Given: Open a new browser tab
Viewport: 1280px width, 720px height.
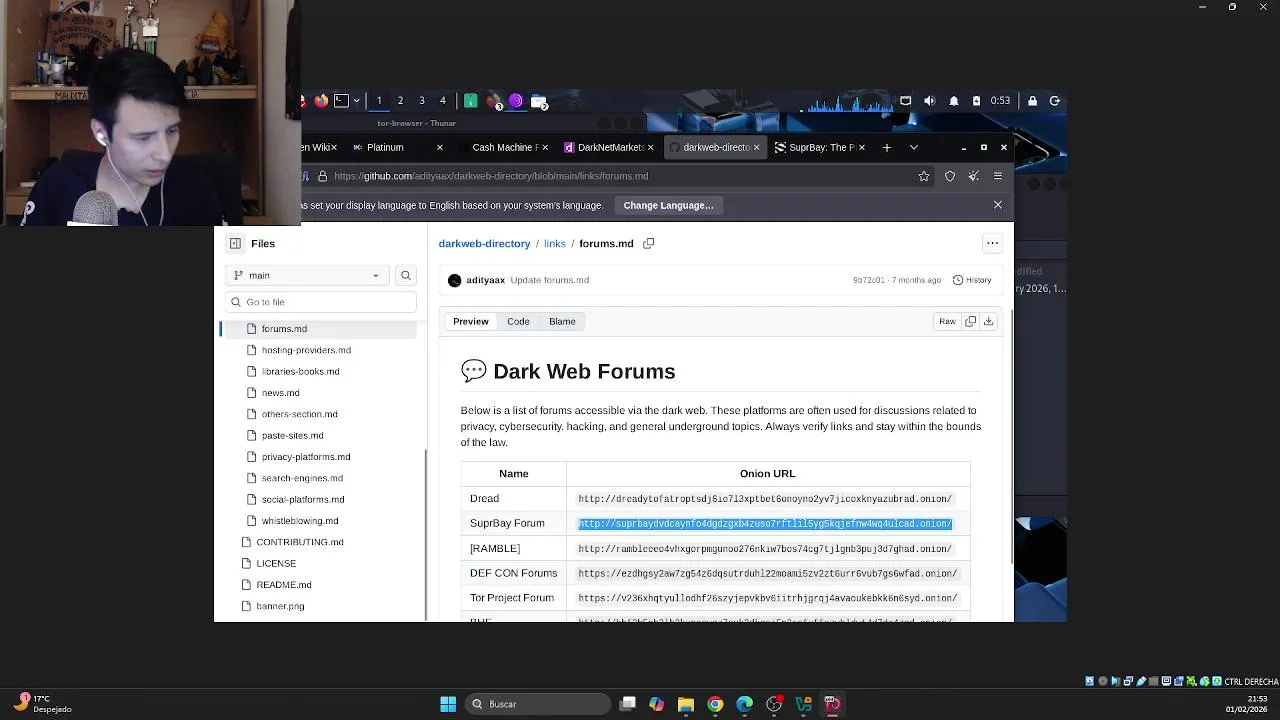Looking at the screenshot, I should click(886, 147).
